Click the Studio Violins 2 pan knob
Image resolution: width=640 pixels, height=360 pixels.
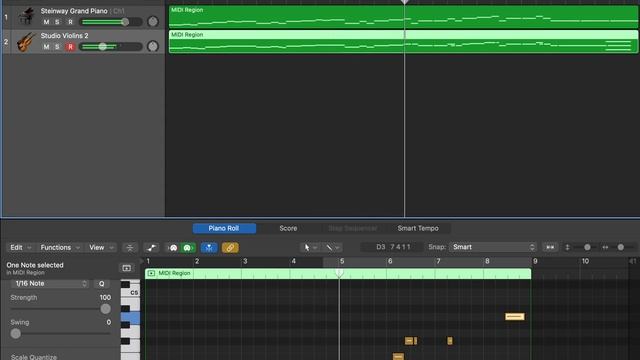153,46
